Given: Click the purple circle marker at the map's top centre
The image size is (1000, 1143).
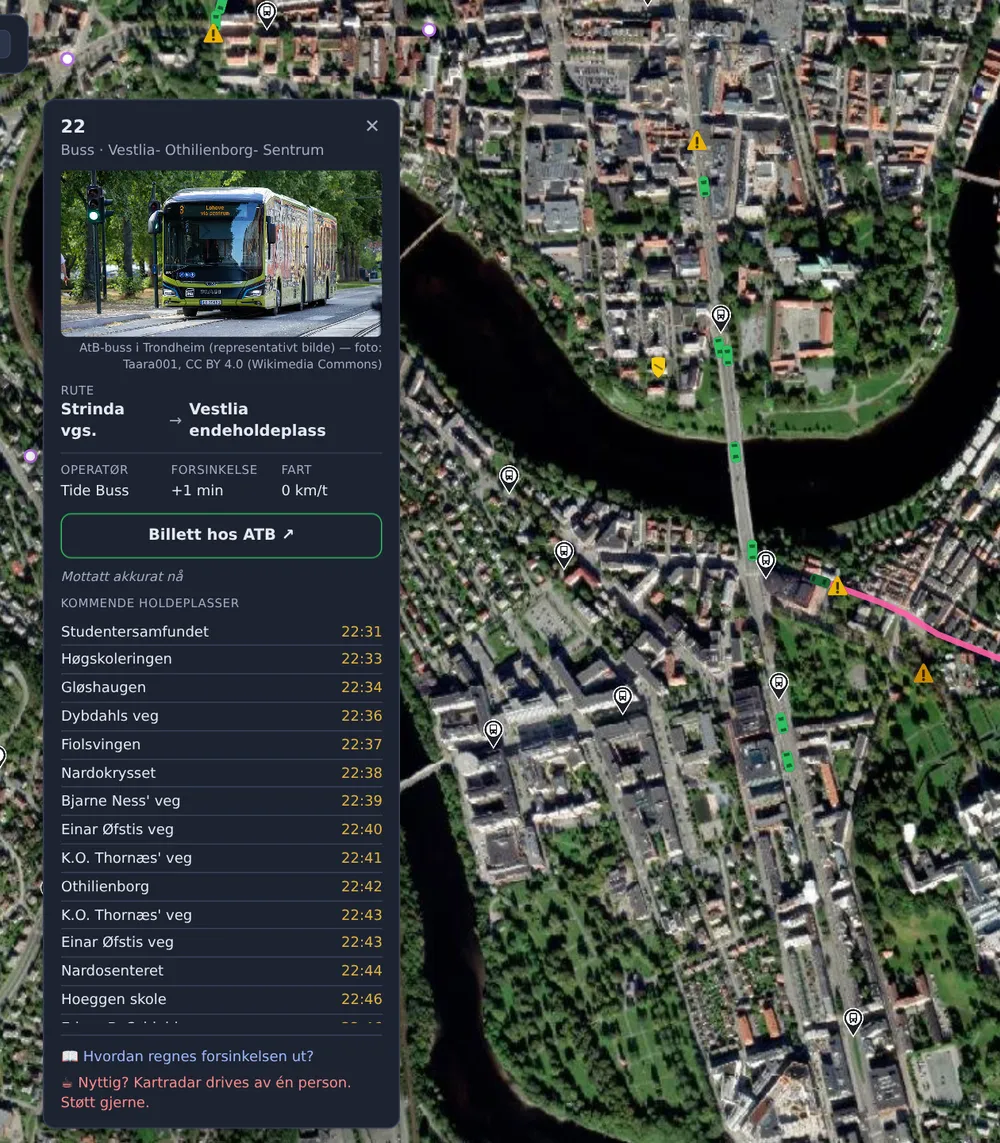Looking at the screenshot, I should pos(429,30).
